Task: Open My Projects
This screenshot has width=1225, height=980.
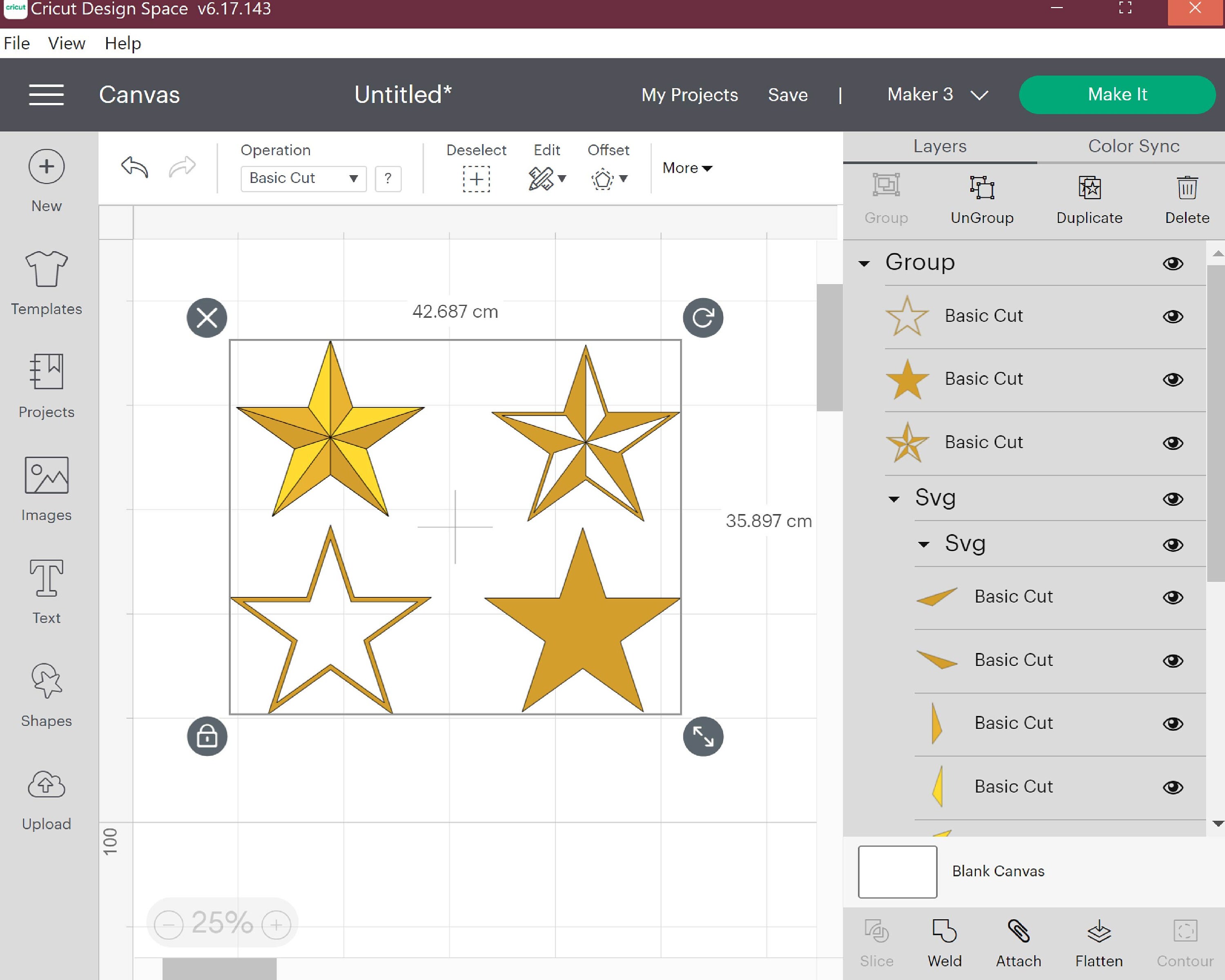Action: pyautogui.click(x=689, y=95)
